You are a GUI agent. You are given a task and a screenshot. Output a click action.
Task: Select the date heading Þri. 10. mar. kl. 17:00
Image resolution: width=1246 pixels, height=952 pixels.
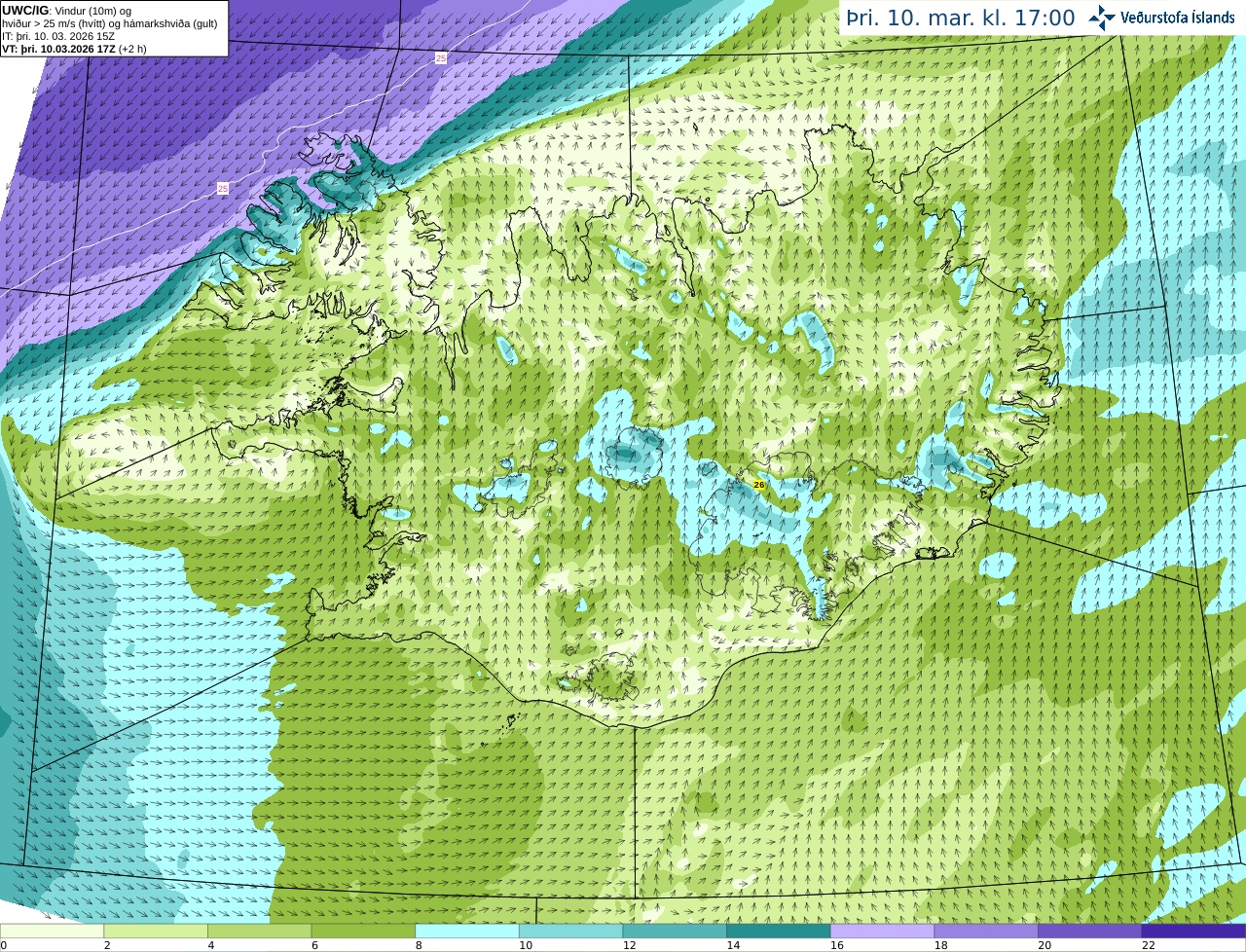[x=960, y=18]
